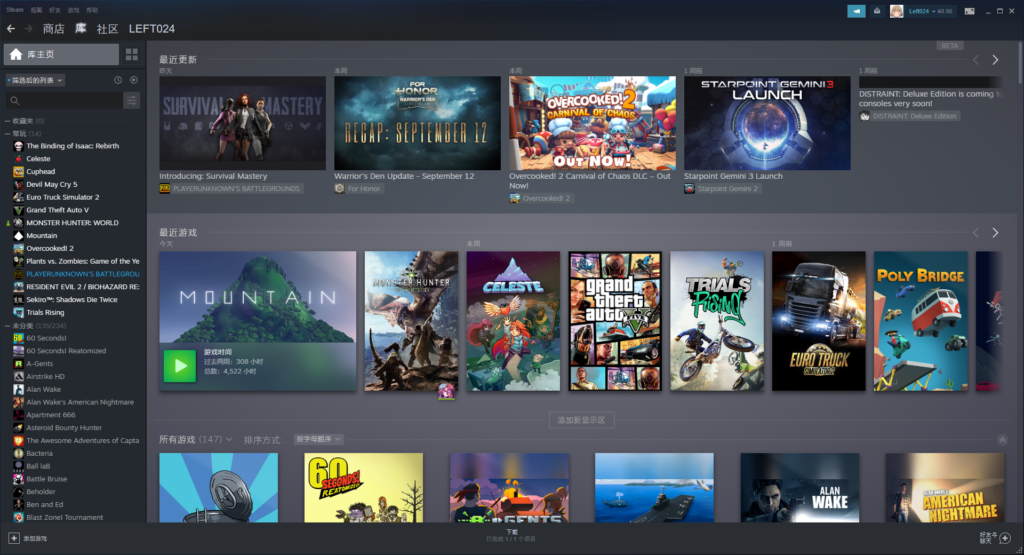This screenshot has height=555, width=1024.
Task: Open the 商店 store tab
Action: tap(53, 29)
